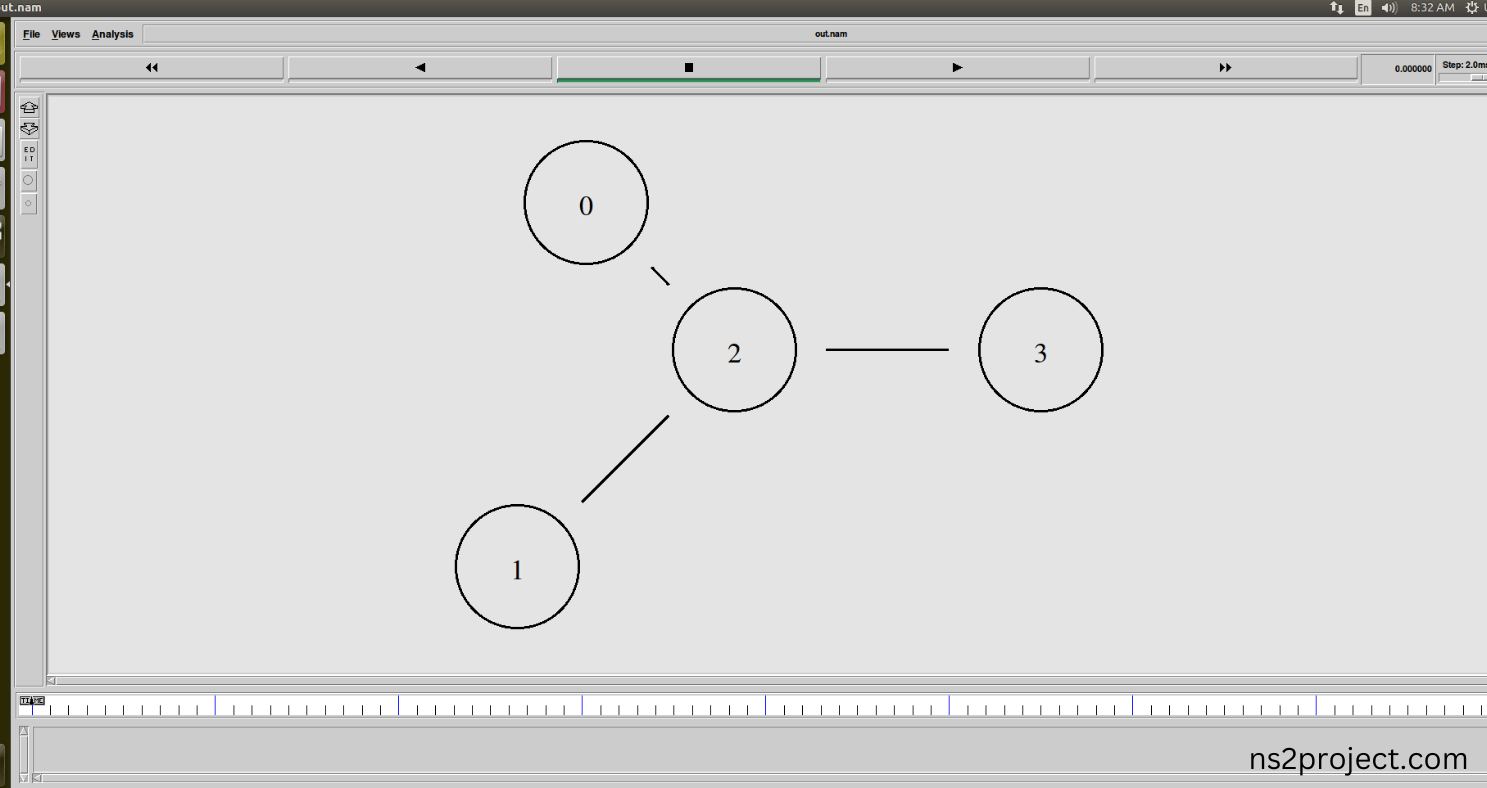This screenshot has height=788, width=1487.
Task: Open the network indicator in system tray
Action: [x=1336, y=7]
